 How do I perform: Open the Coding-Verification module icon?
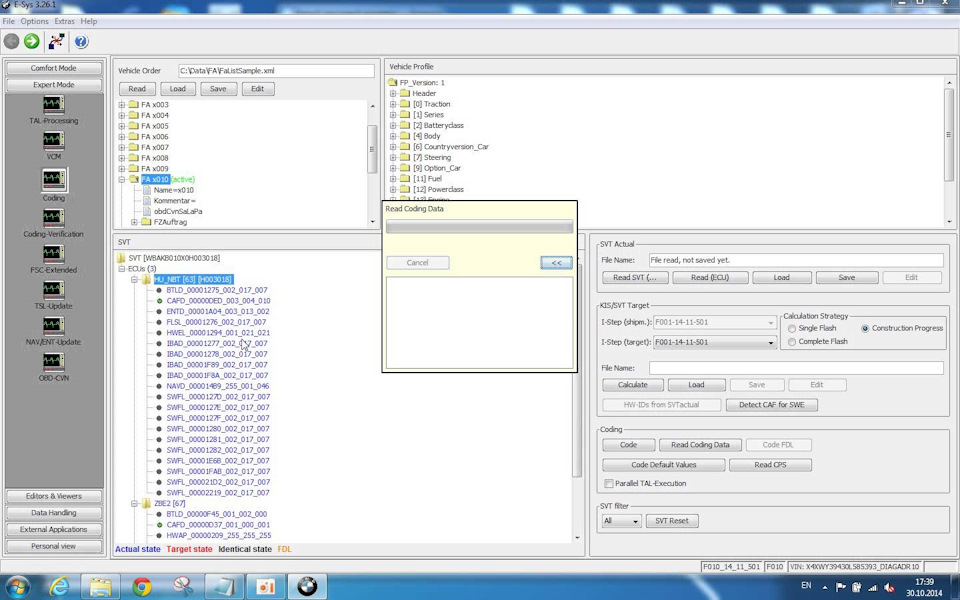coord(54,218)
